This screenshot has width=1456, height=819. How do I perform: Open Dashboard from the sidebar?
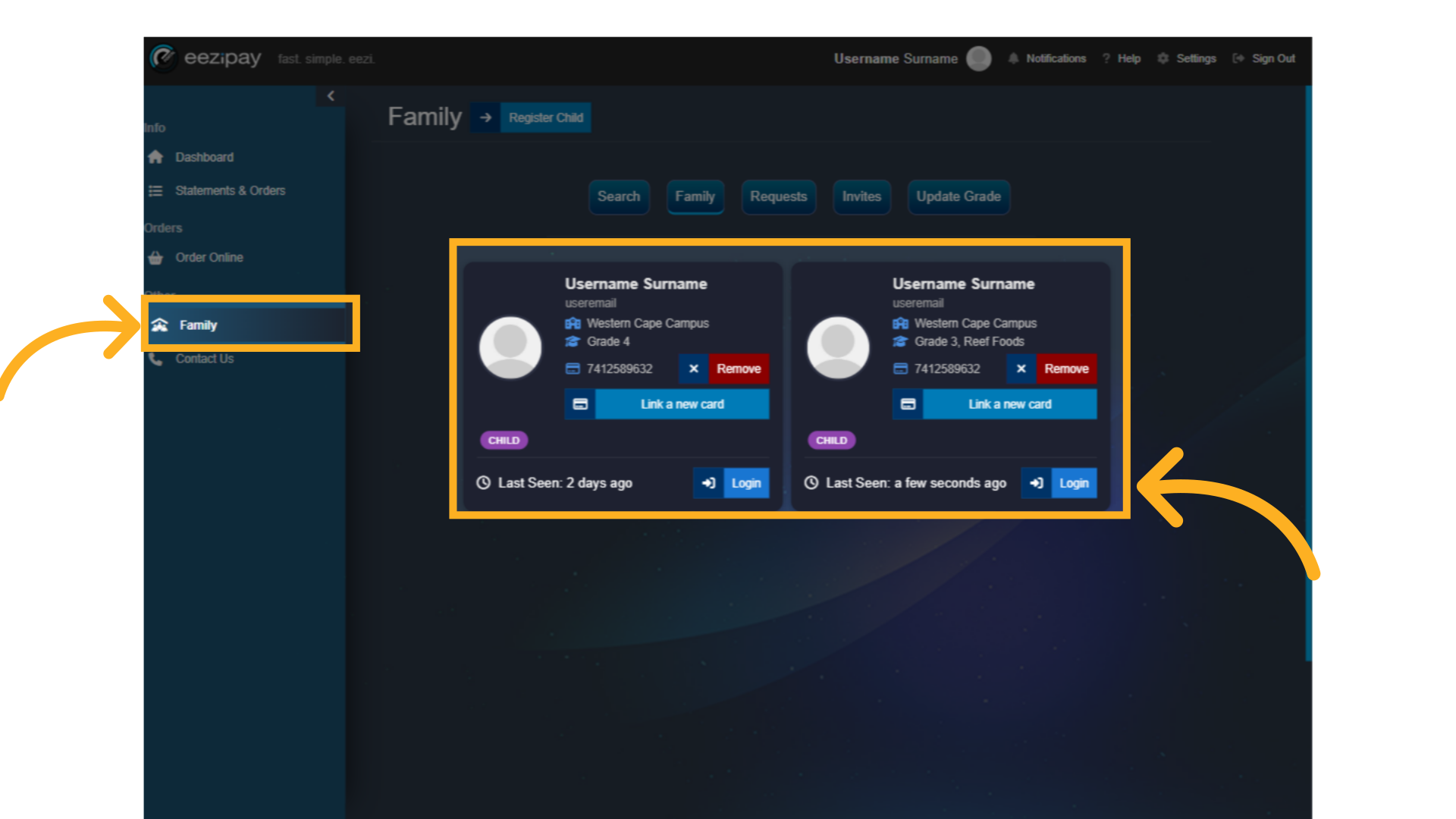(x=205, y=157)
